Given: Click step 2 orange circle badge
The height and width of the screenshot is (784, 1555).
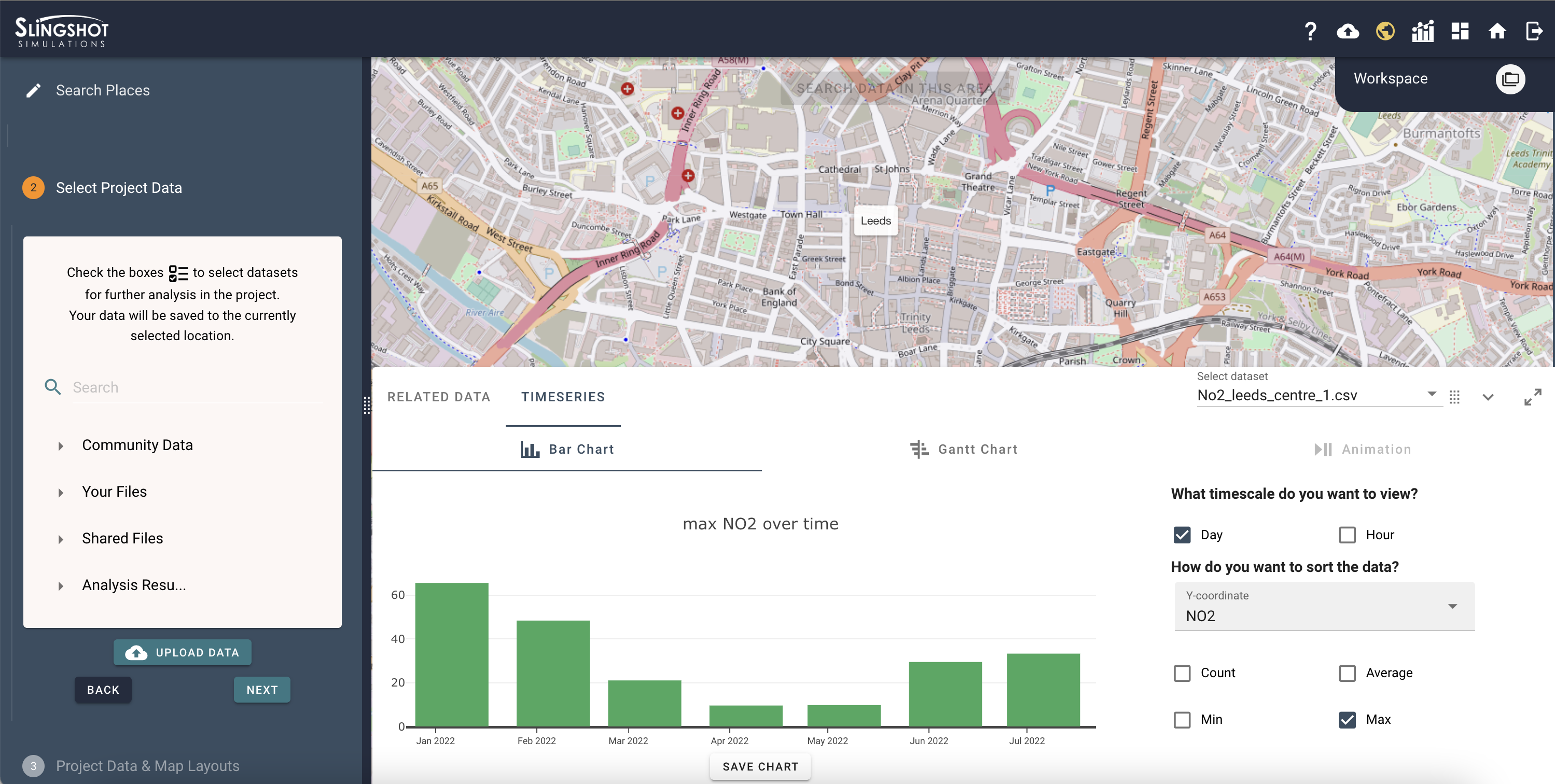Looking at the screenshot, I should (x=33, y=188).
